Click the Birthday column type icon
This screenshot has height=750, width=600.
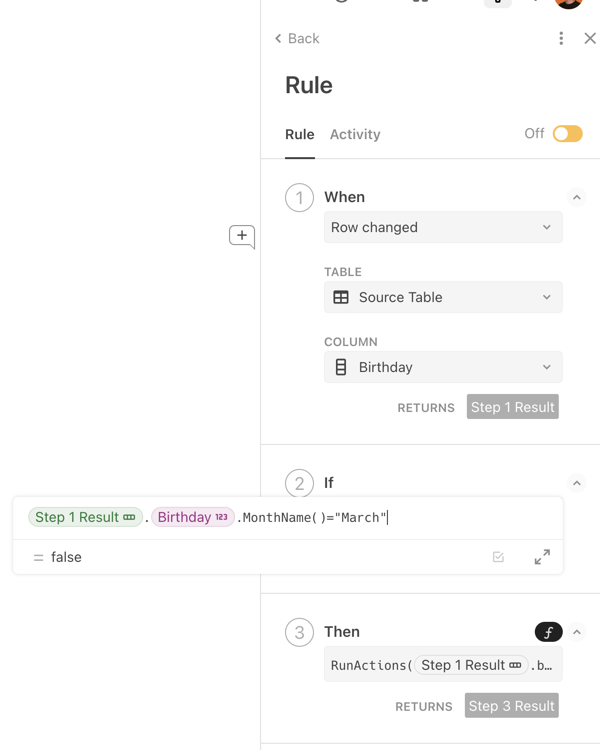click(341, 367)
